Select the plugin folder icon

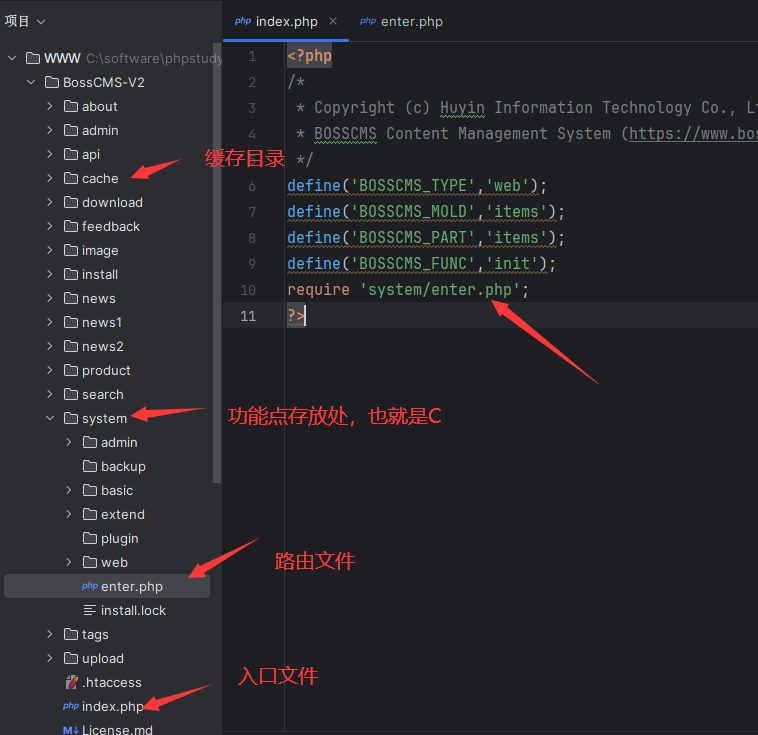click(x=90, y=538)
